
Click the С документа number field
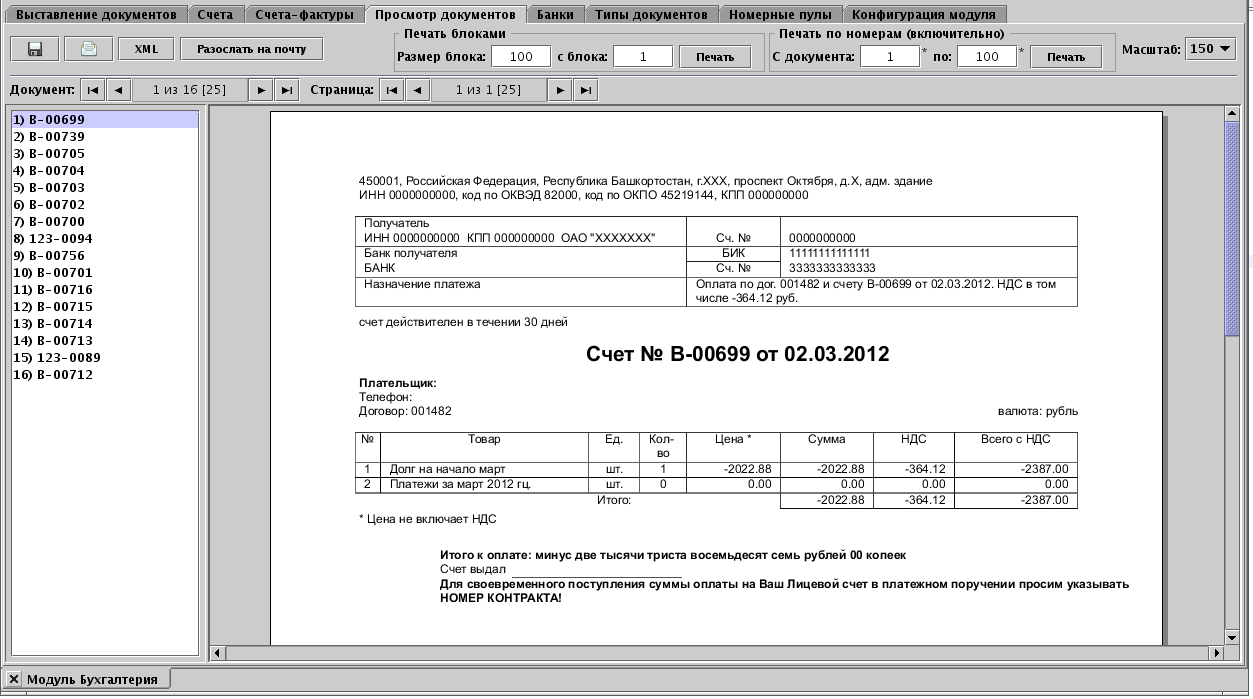[888, 57]
